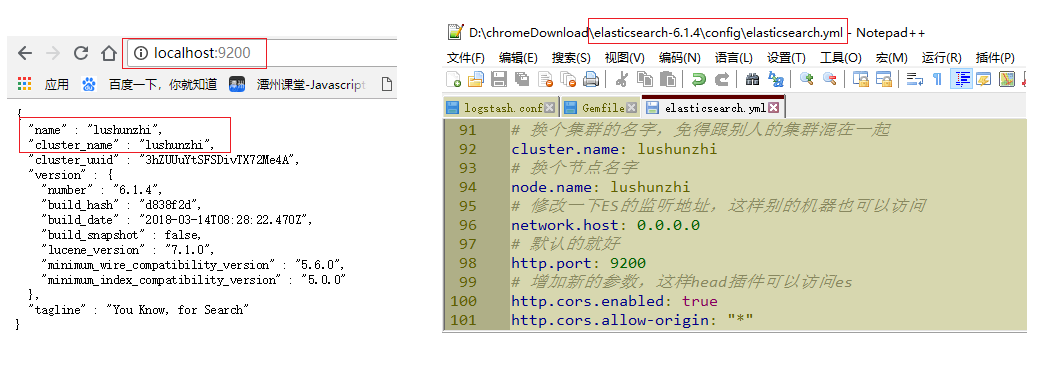
Task: Open the 语言(L) menu
Action: pyautogui.click(x=733, y=58)
